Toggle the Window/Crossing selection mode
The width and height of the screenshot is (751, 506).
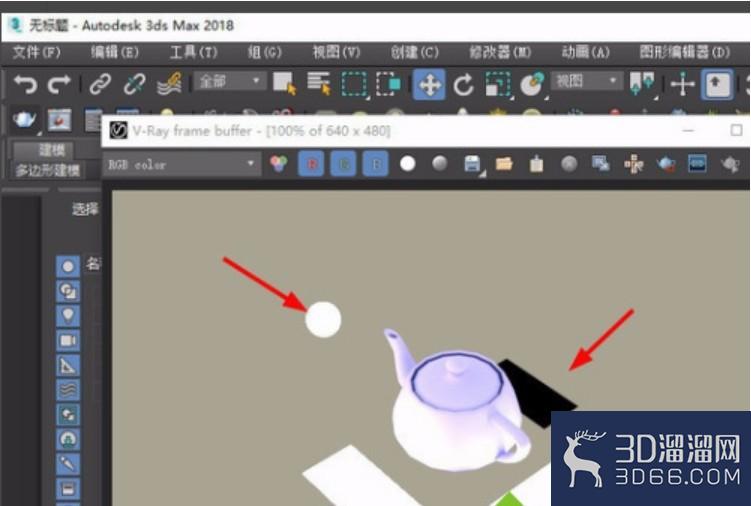pos(388,84)
